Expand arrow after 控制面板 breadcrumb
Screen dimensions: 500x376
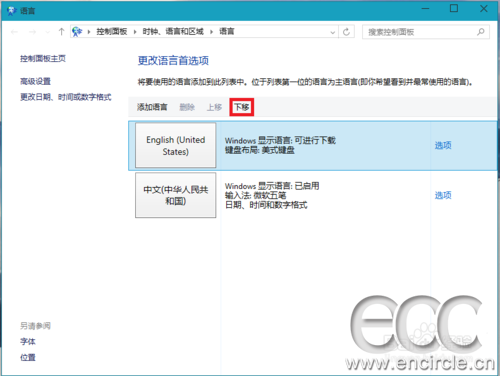click(x=135, y=32)
